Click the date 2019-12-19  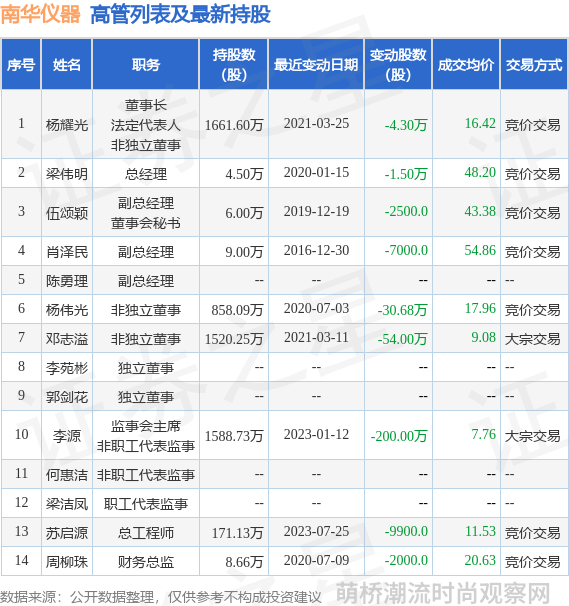click(x=316, y=211)
